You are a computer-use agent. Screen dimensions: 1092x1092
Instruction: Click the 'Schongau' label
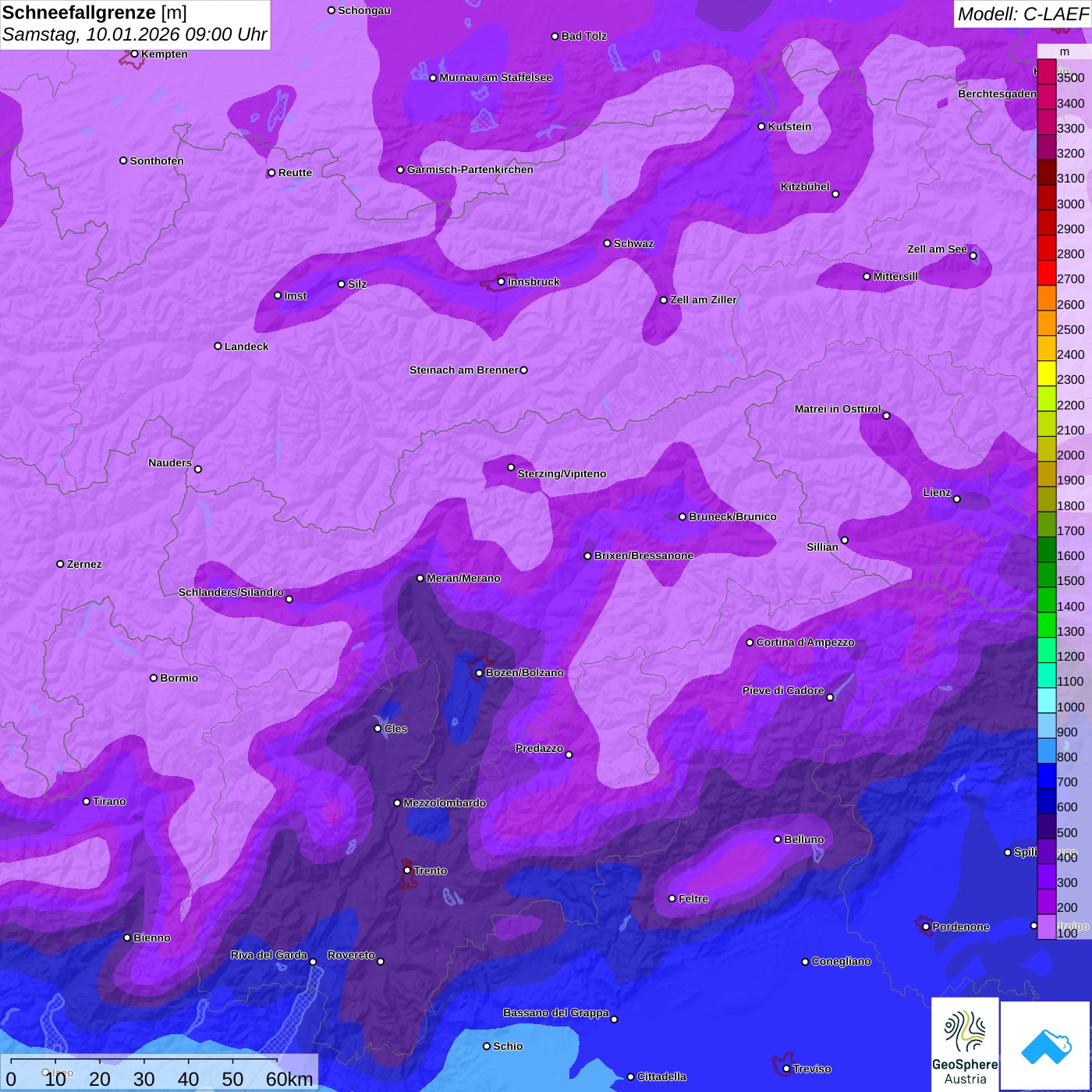pyautogui.click(x=364, y=10)
